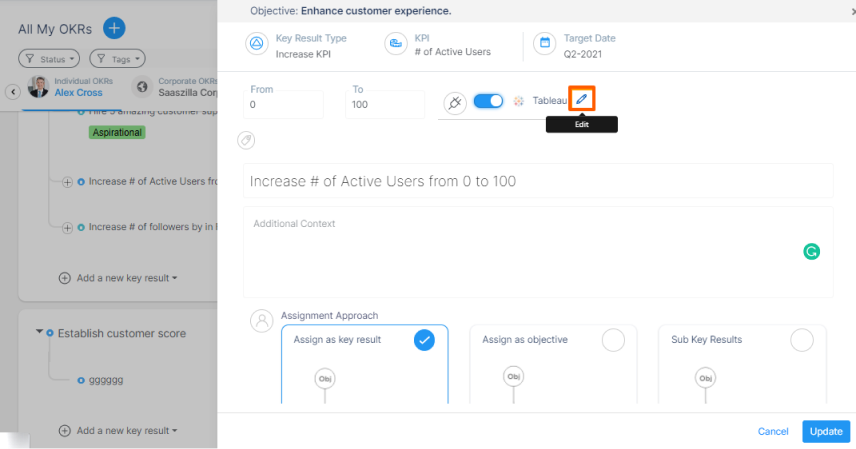
Task: Click the left arrow in the OKR tabs
Action: coord(13,92)
